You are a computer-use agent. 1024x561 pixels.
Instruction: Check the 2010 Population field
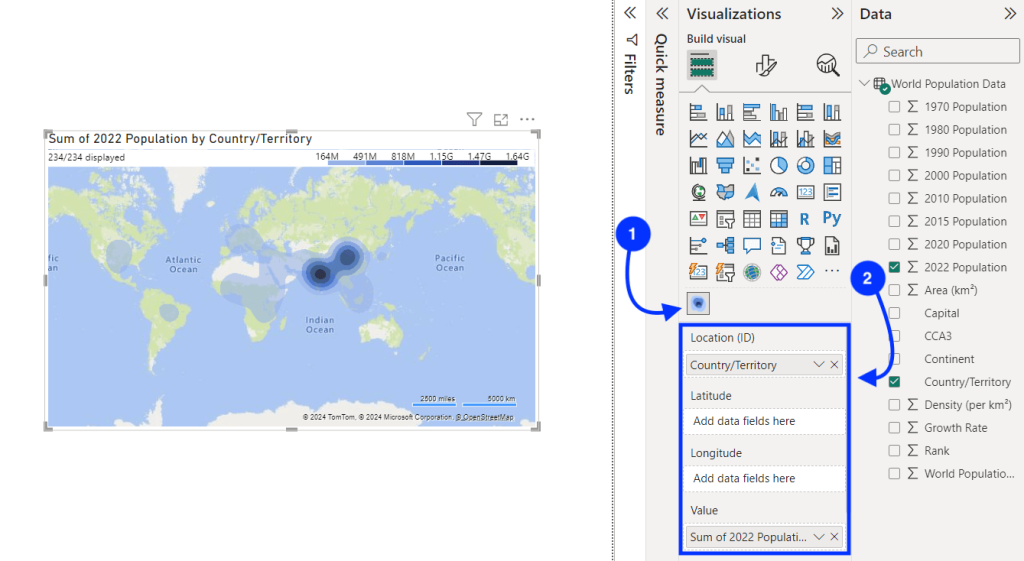tap(894, 198)
